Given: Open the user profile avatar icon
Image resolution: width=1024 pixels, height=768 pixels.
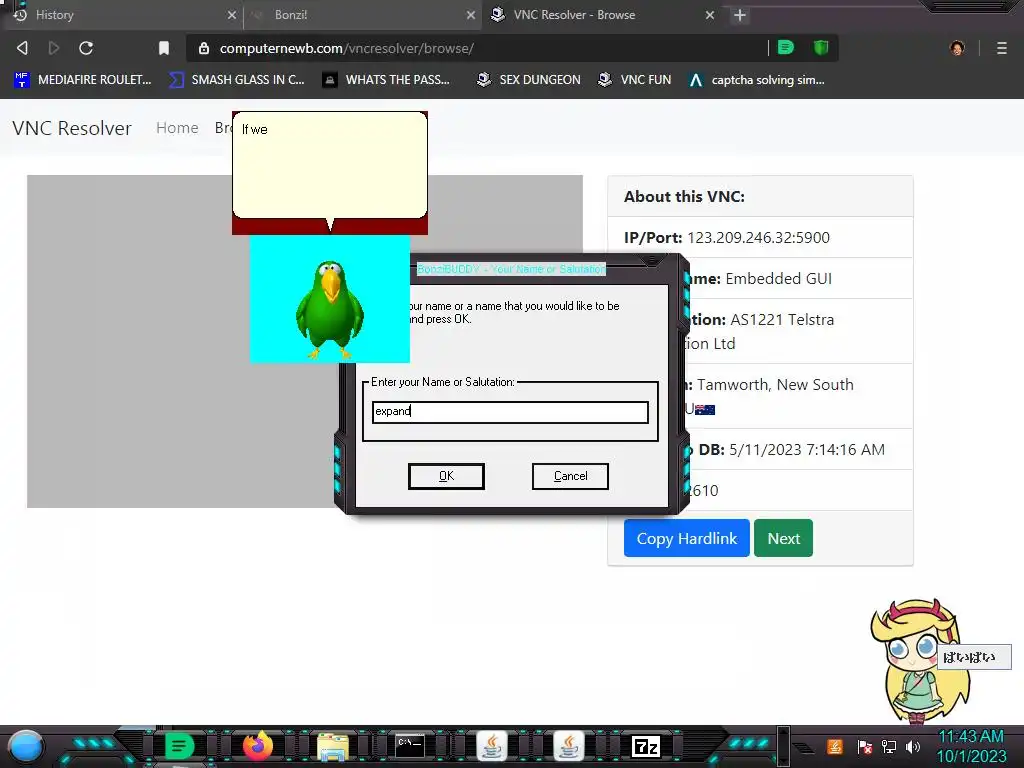Looking at the screenshot, I should pyautogui.click(x=957, y=48).
